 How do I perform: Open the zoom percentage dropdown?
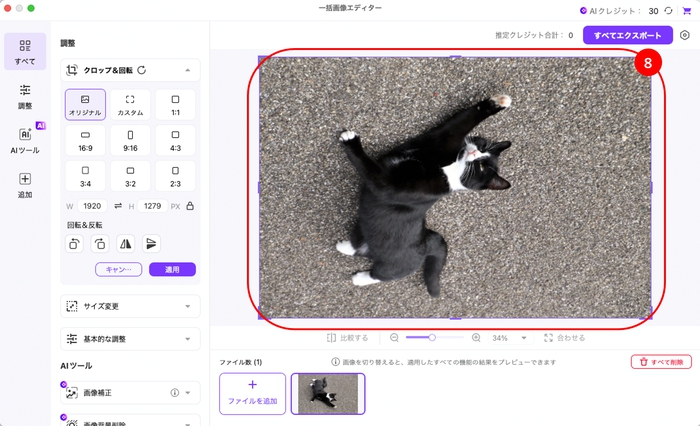pos(523,338)
